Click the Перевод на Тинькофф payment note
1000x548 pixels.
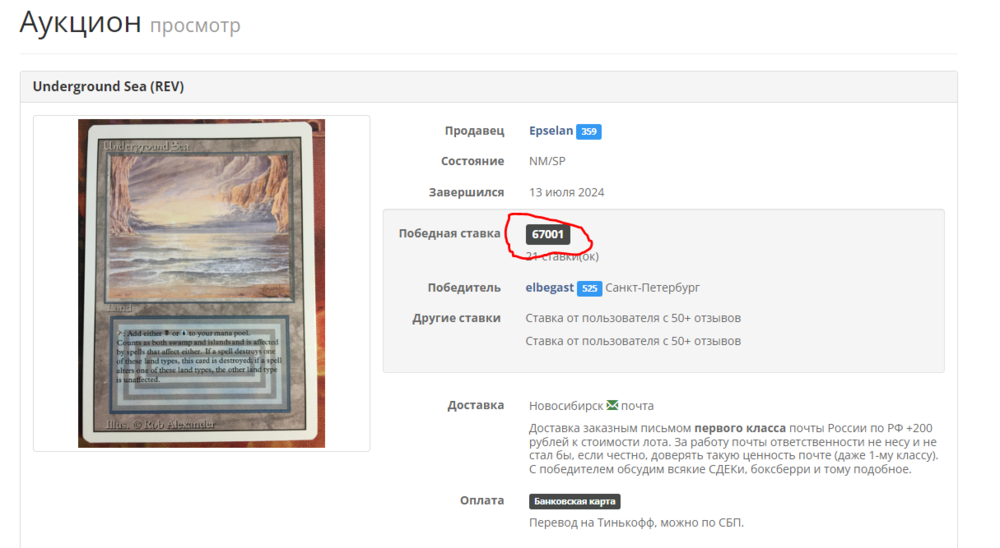(x=636, y=522)
